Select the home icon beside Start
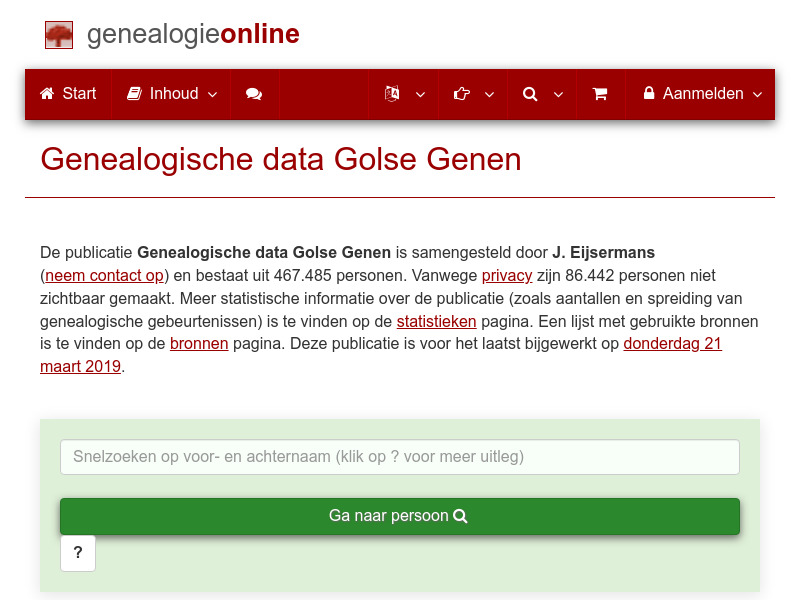The height and width of the screenshot is (600, 800). point(45,93)
